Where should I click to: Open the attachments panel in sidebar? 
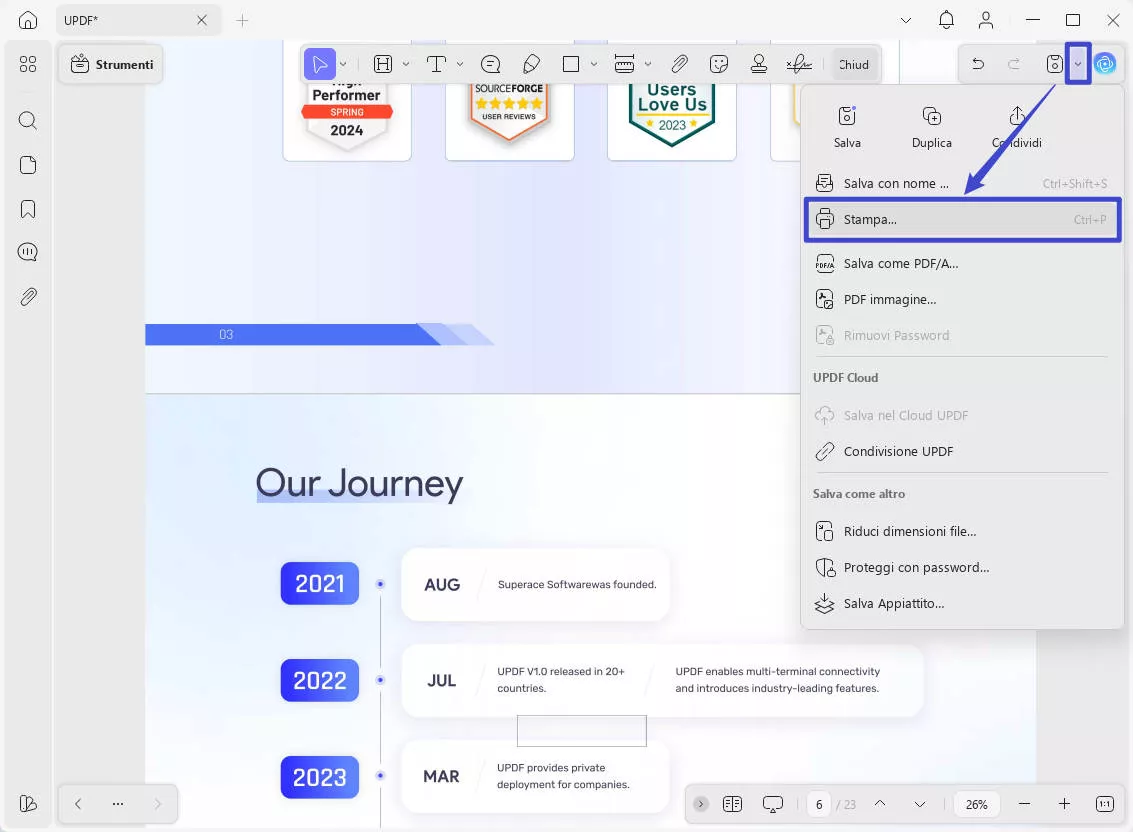[x=27, y=296]
